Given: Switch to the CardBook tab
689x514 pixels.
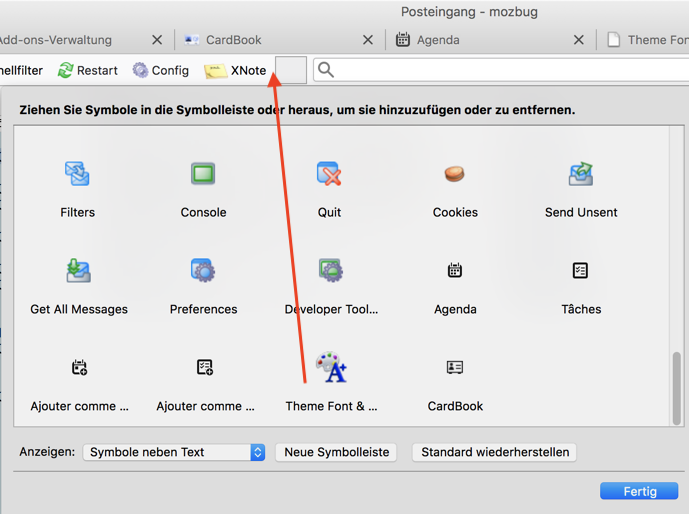Looking at the screenshot, I should coord(233,40).
